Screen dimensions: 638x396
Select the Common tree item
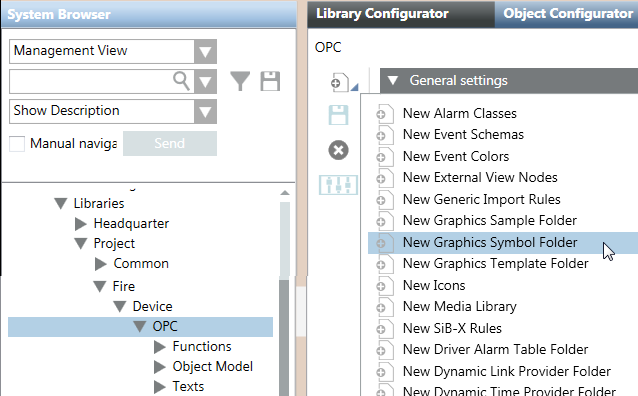pos(141,264)
